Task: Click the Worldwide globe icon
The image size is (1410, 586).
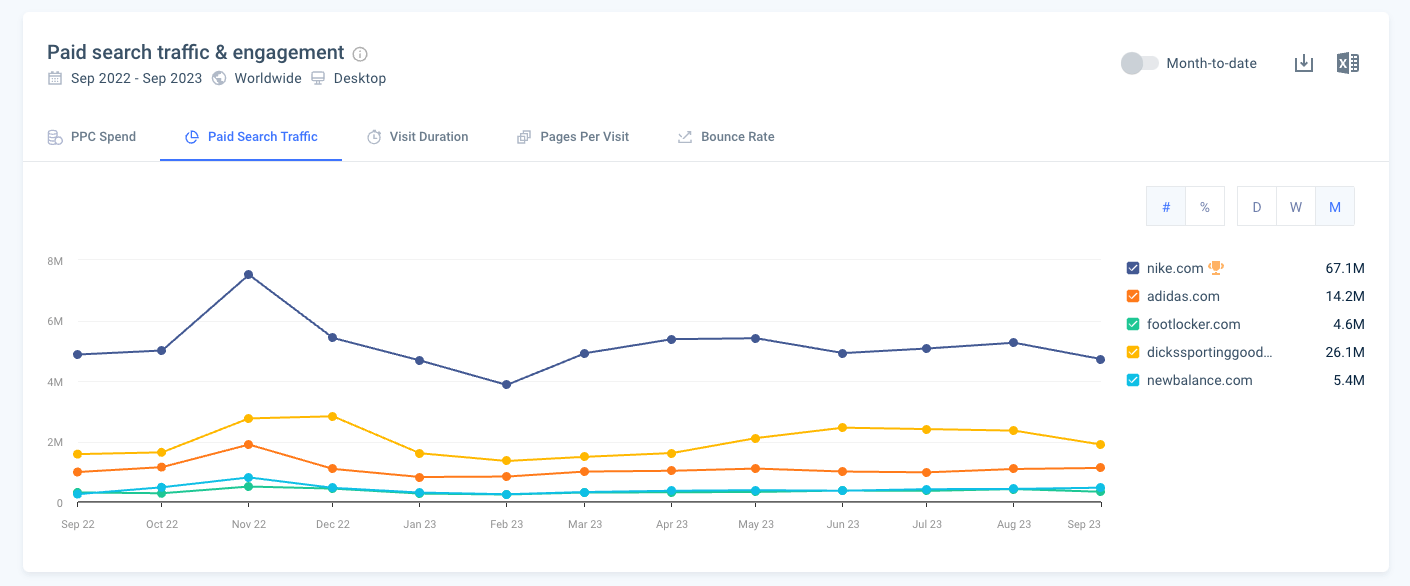Action: 218,77
